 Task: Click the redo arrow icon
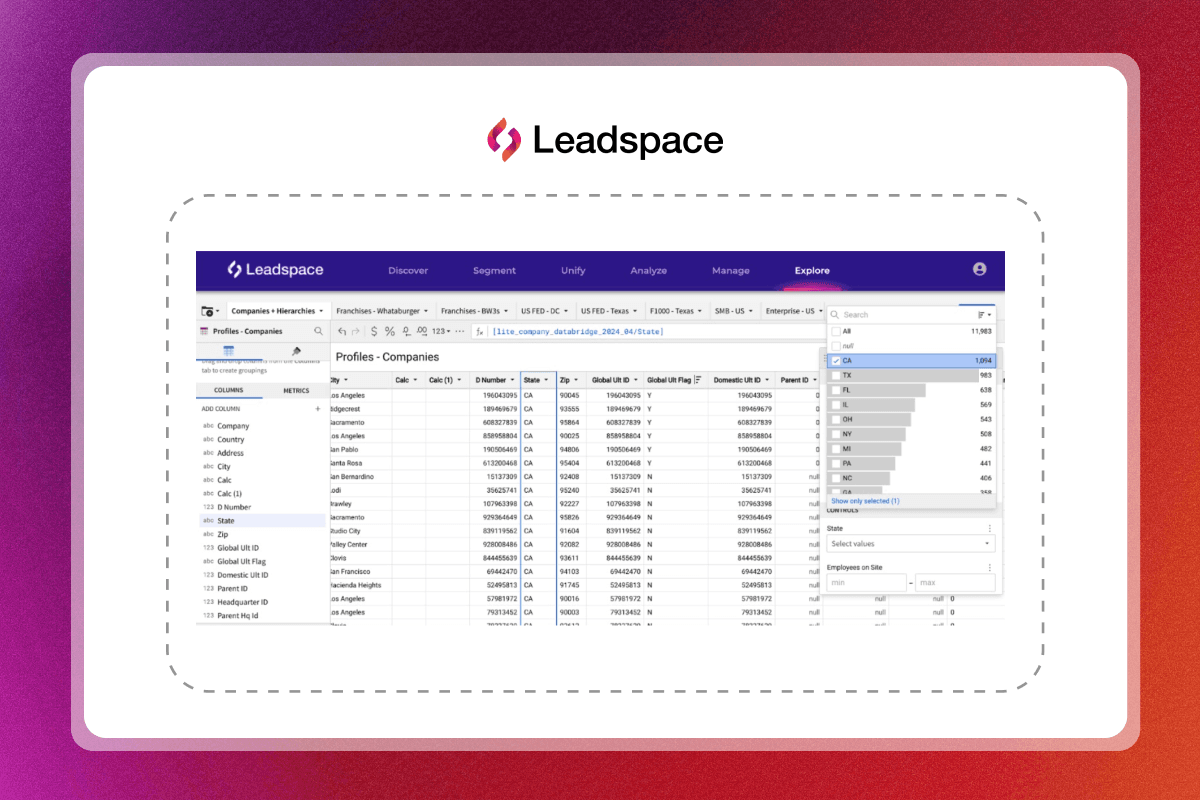[356, 331]
